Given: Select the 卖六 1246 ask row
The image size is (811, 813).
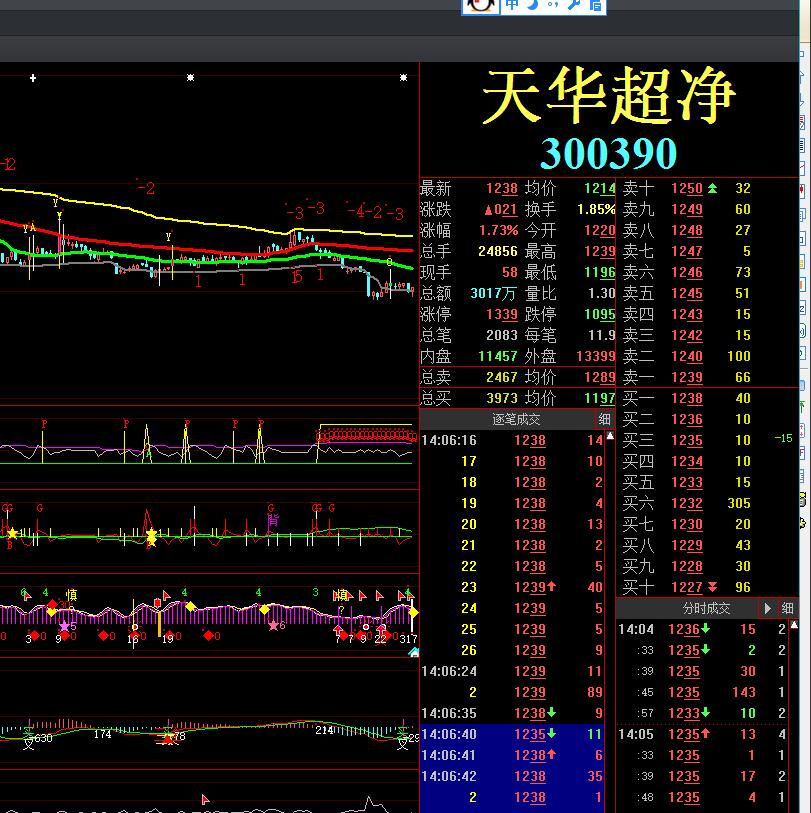Looking at the screenshot, I should point(707,272).
